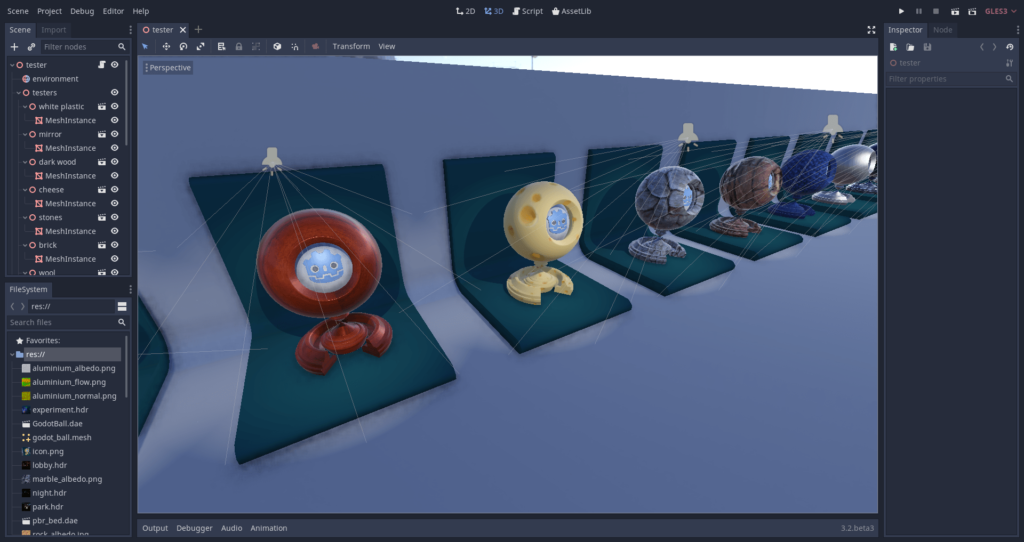Select the Move mode tool in viewport toolbar
The height and width of the screenshot is (542, 1024).
click(x=166, y=46)
